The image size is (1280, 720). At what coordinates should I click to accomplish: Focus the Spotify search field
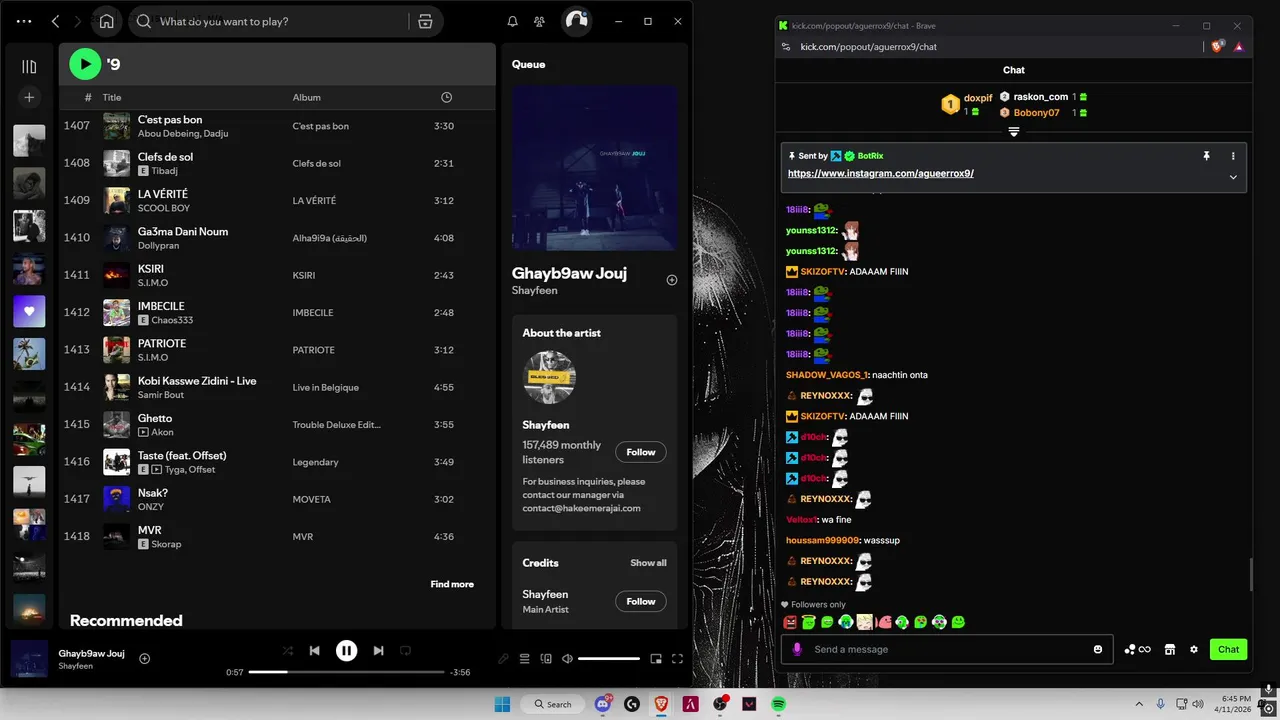click(x=270, y=21)
